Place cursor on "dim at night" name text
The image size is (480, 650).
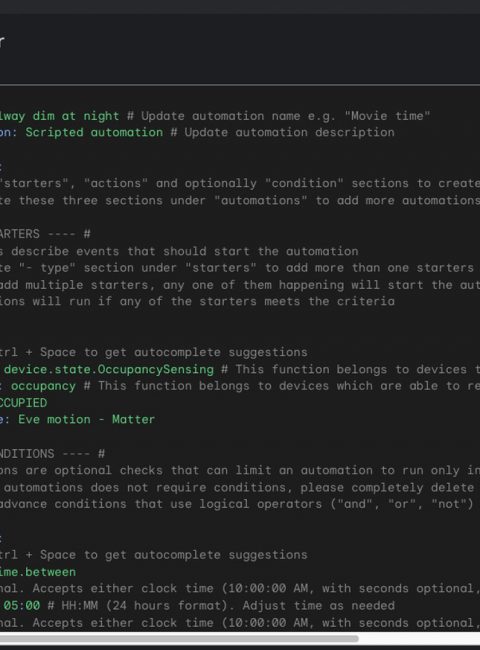pos(76,116)
